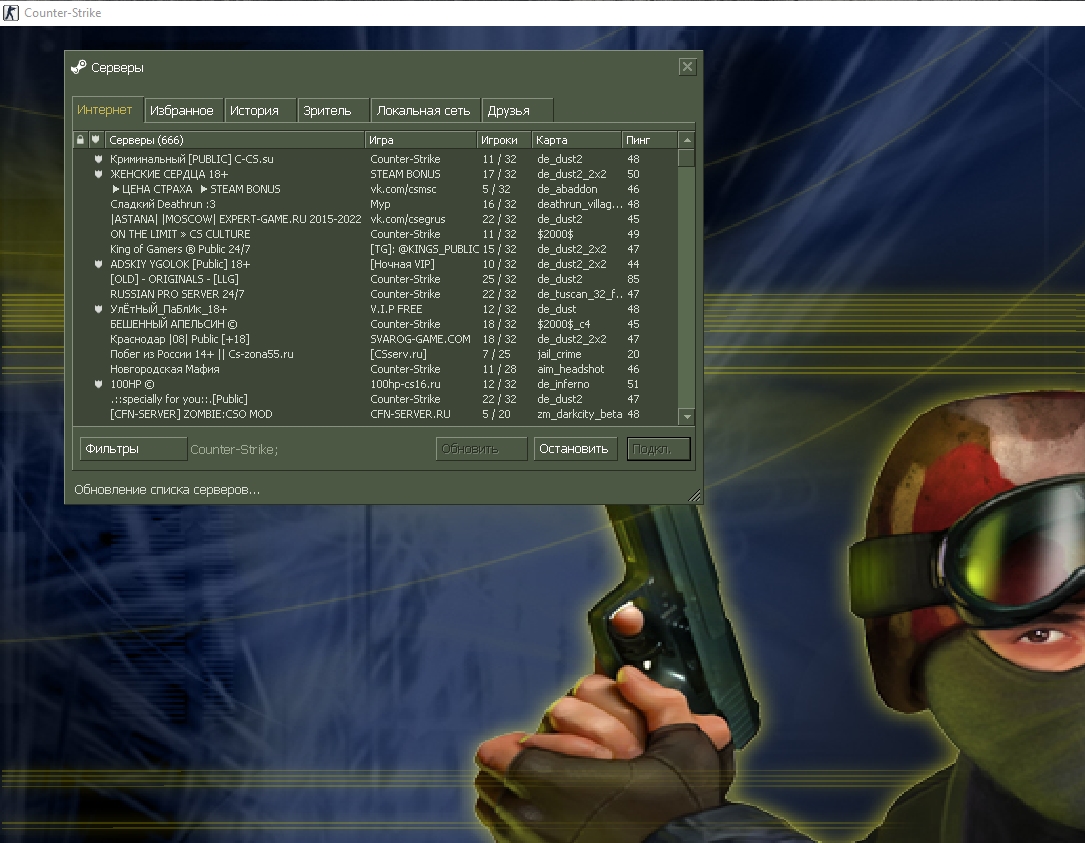Sort by Серверы (666) column header

pos(234,140)
